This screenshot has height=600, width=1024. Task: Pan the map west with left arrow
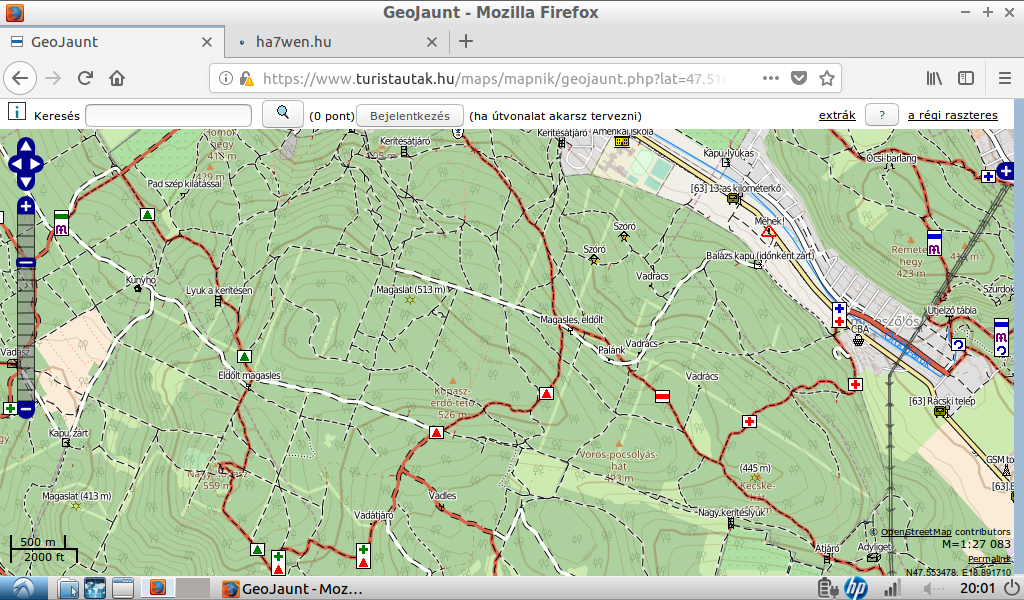pos(14,164)
